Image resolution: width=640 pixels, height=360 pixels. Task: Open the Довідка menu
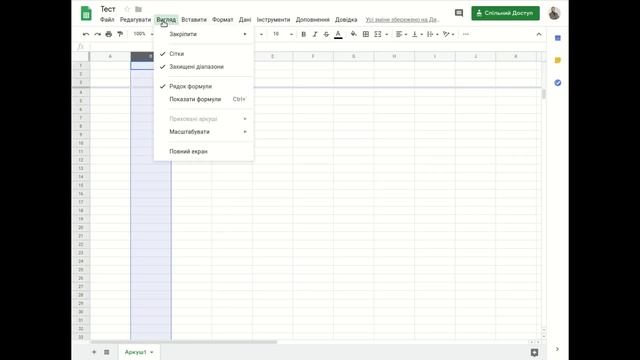346,20
